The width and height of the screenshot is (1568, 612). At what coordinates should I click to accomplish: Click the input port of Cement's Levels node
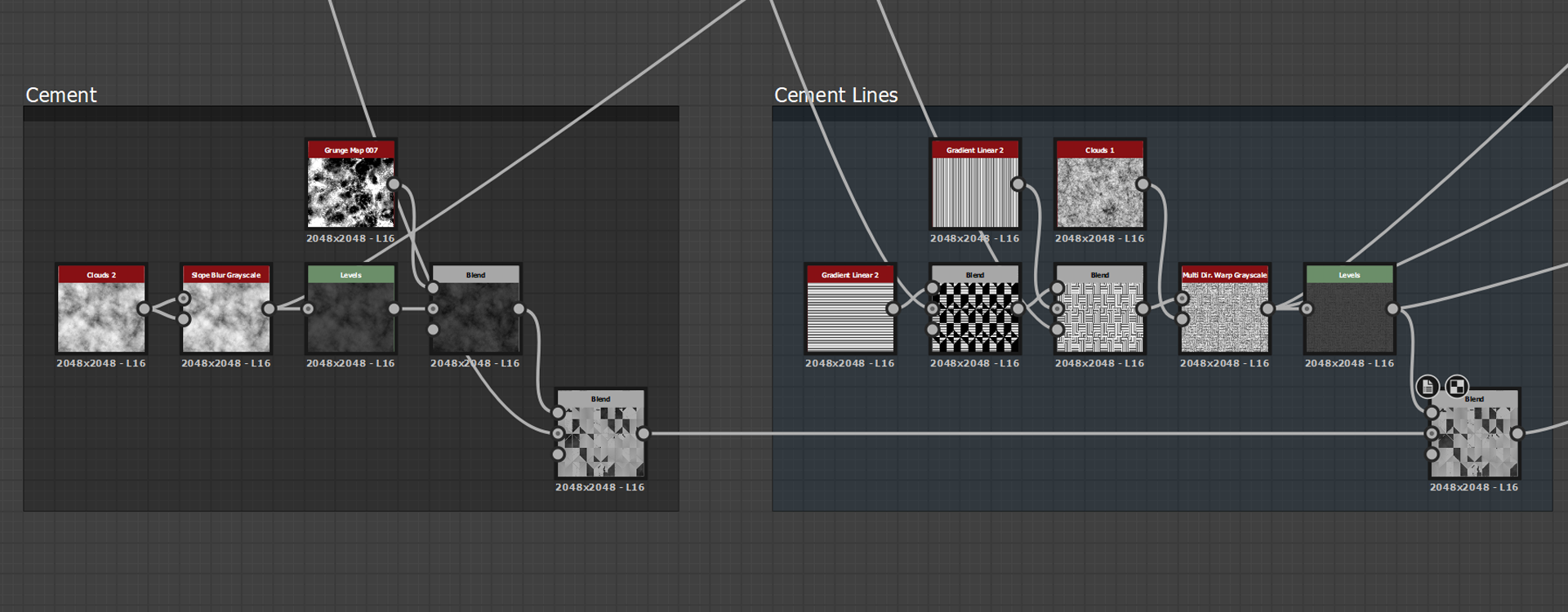(x=309, y=309)
